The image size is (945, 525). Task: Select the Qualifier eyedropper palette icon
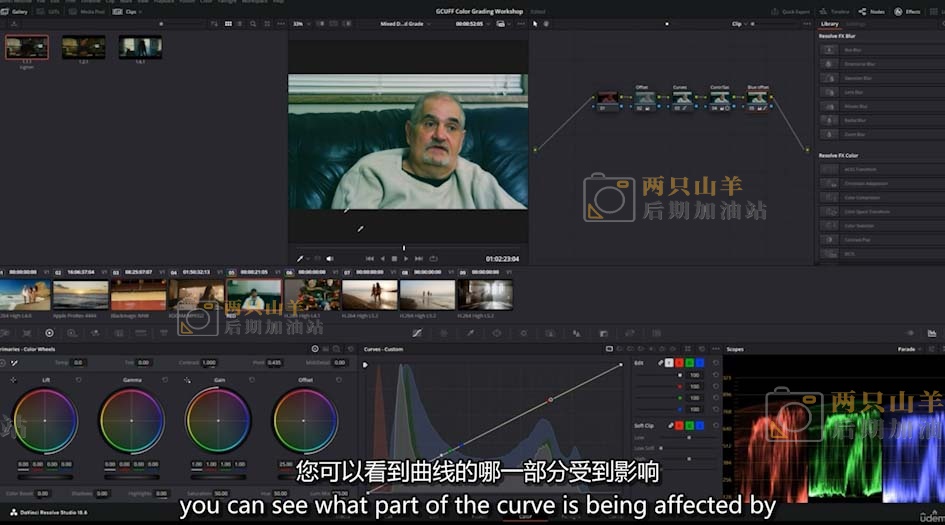469,333
